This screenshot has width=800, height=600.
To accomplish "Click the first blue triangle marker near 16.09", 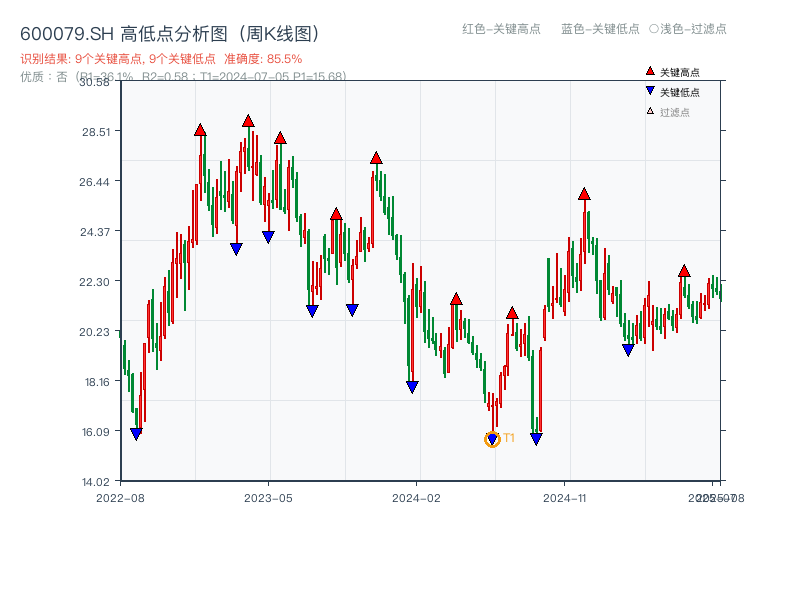I will pyautogui.click(x=137, y=432).
